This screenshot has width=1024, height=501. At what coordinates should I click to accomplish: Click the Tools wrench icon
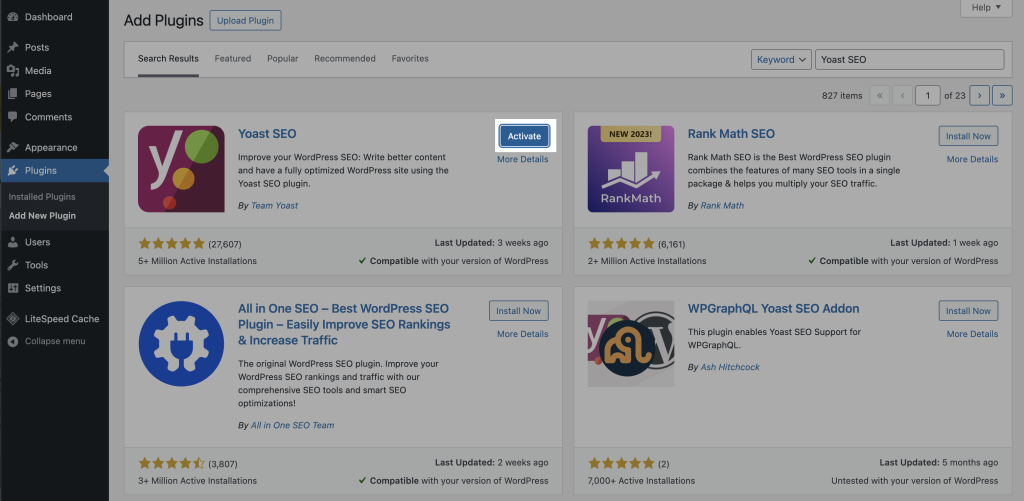click(12, 265)
